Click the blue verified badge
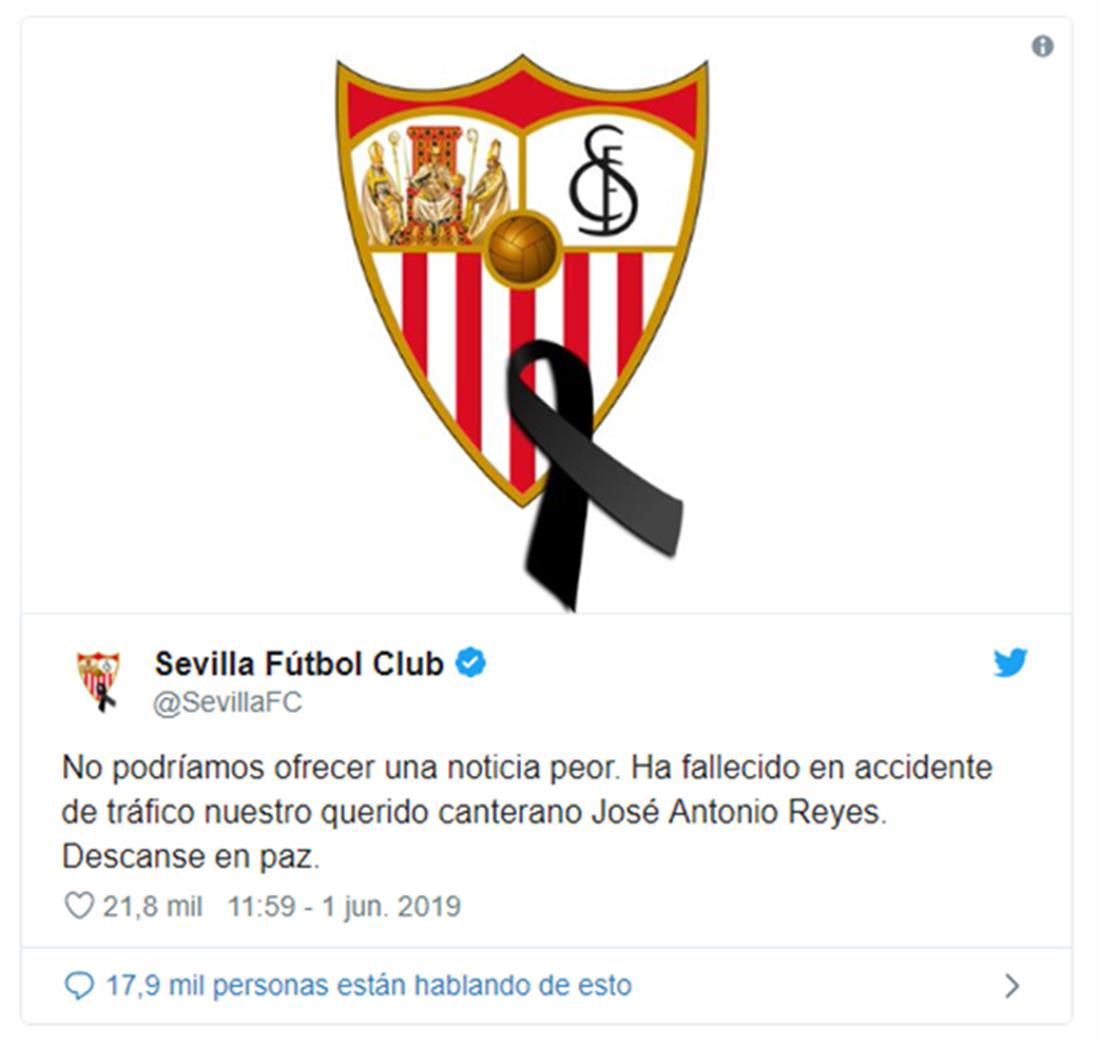 [x=471, y=662]
